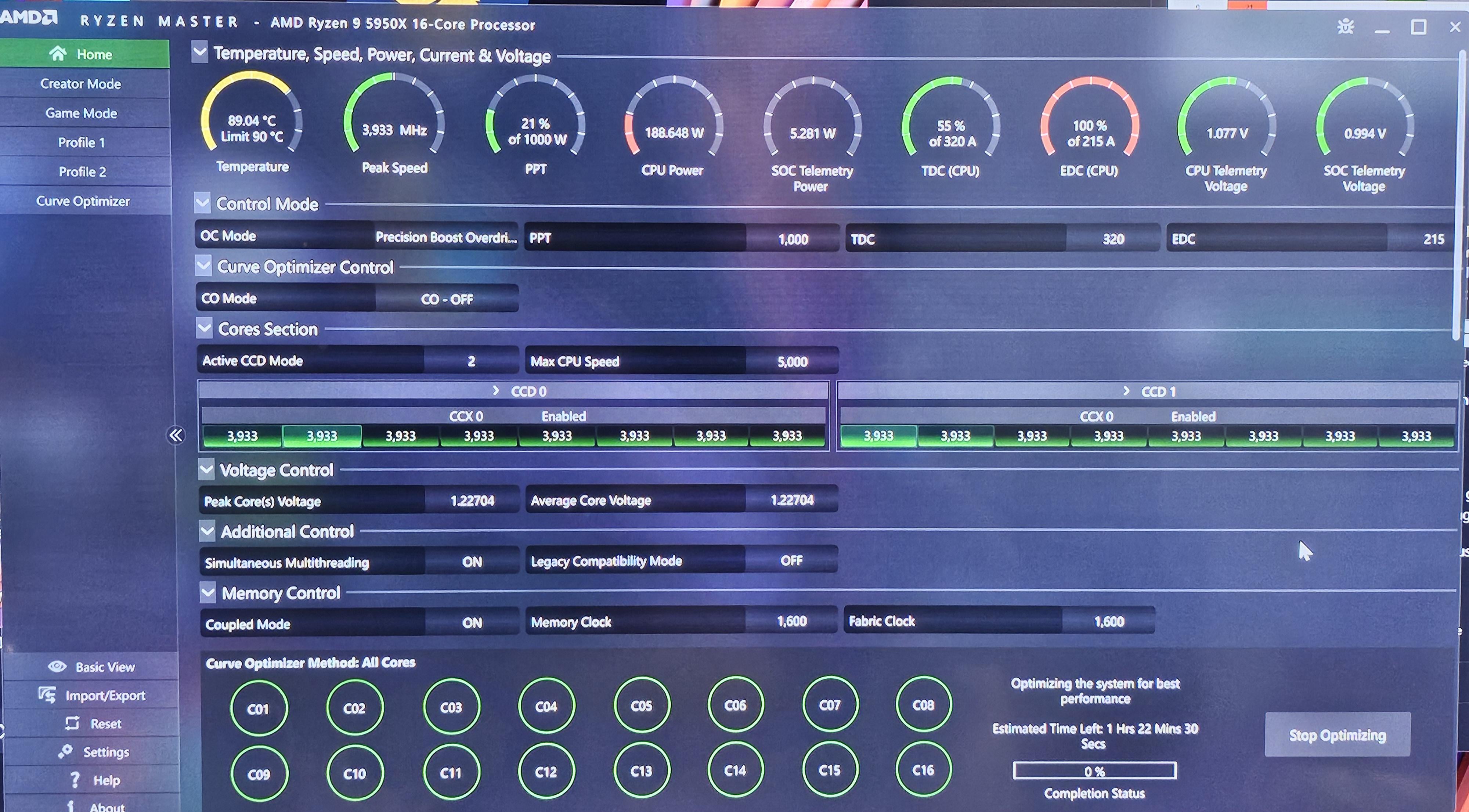Click the Max CPU Speed value 5,000
The image size is (1469, 812).
pyautogui.click(x=792, y=361)
